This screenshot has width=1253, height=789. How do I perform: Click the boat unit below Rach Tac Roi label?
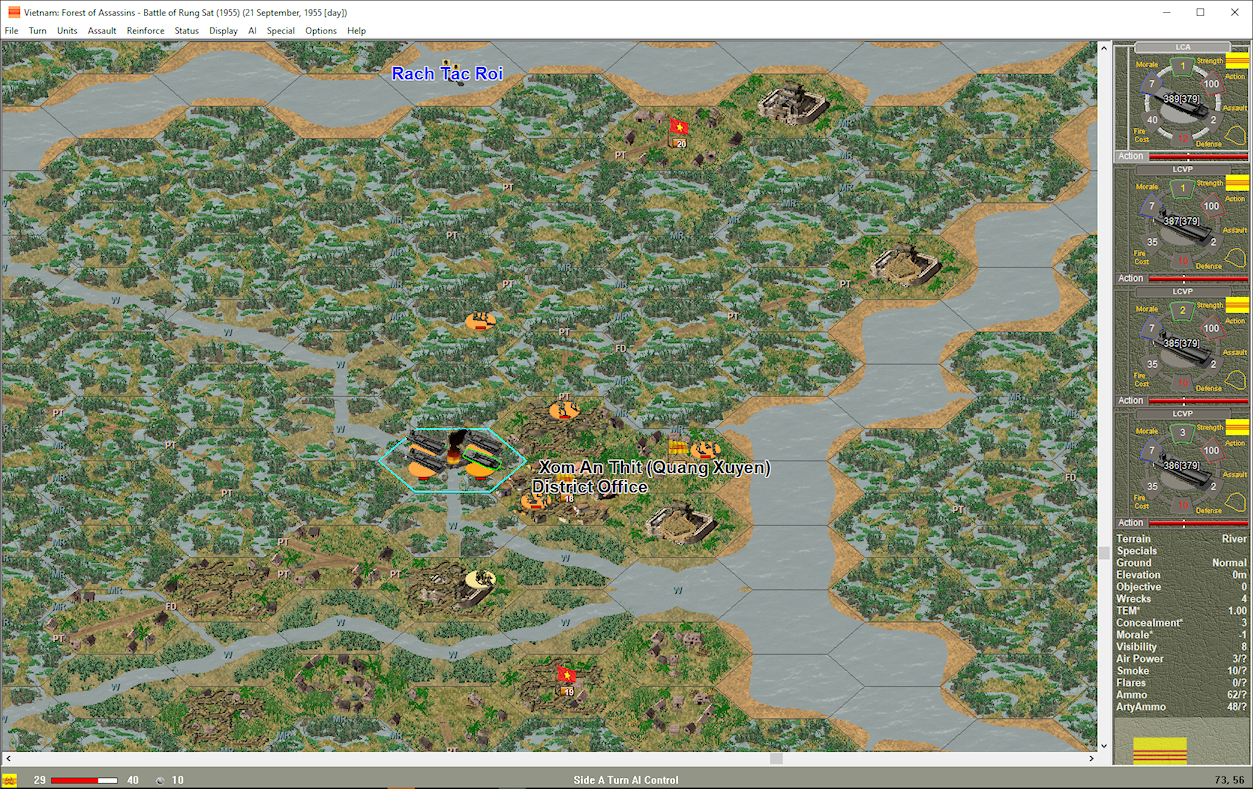(459, 81)
